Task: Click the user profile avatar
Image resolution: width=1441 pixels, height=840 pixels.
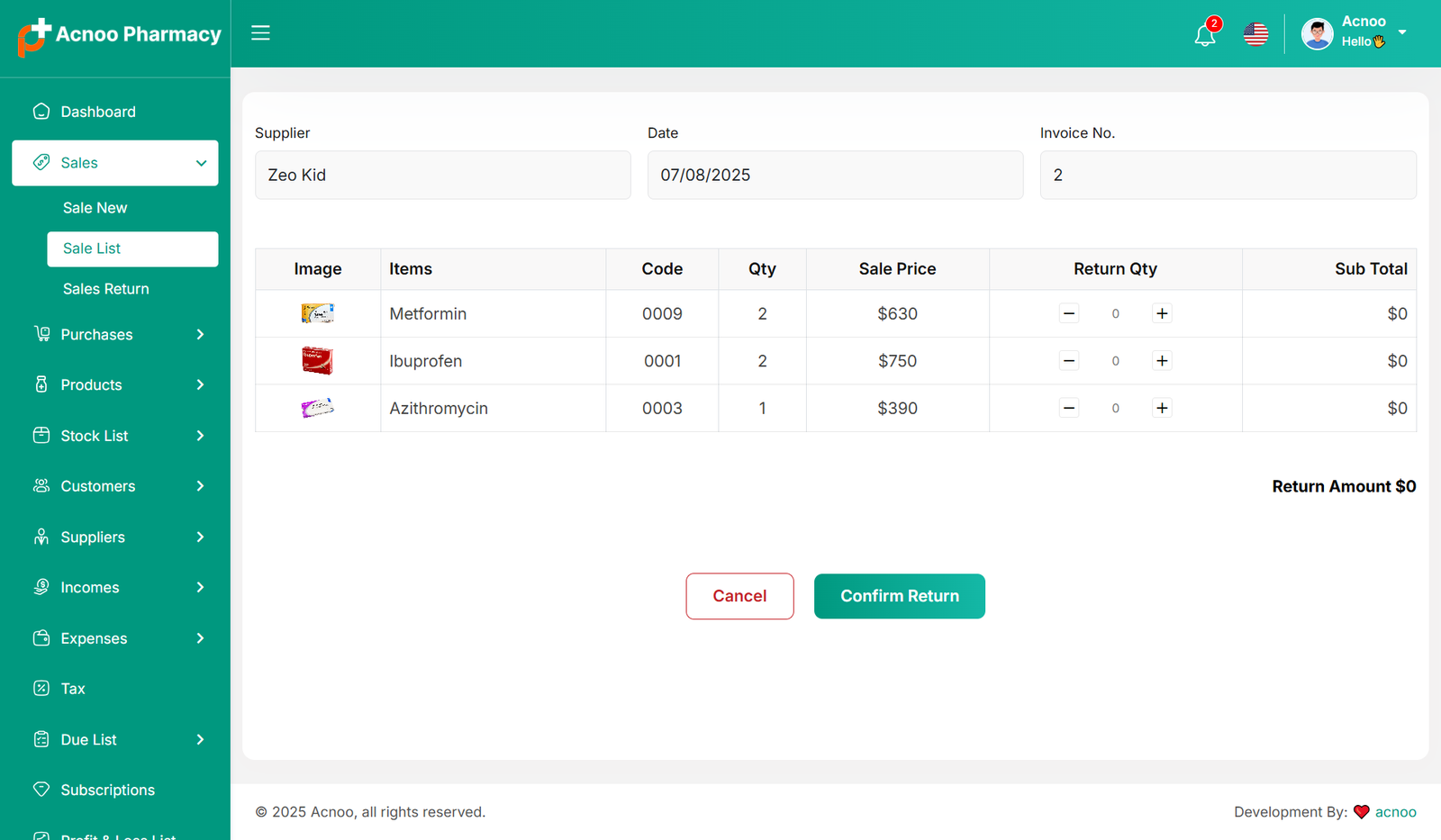Action: (1317, 34)
